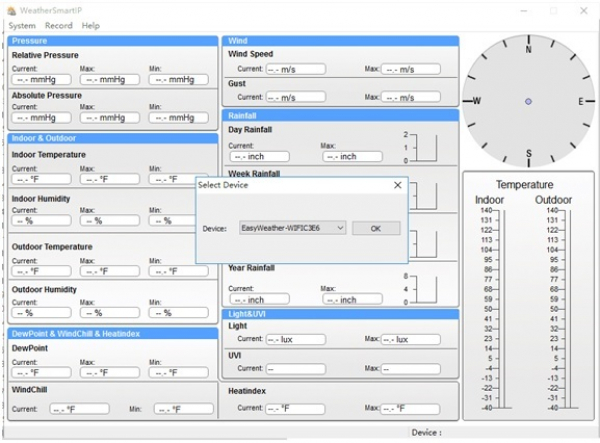
Task: Select the Outdoor Temperature Max field
Action: click(110, 271)
